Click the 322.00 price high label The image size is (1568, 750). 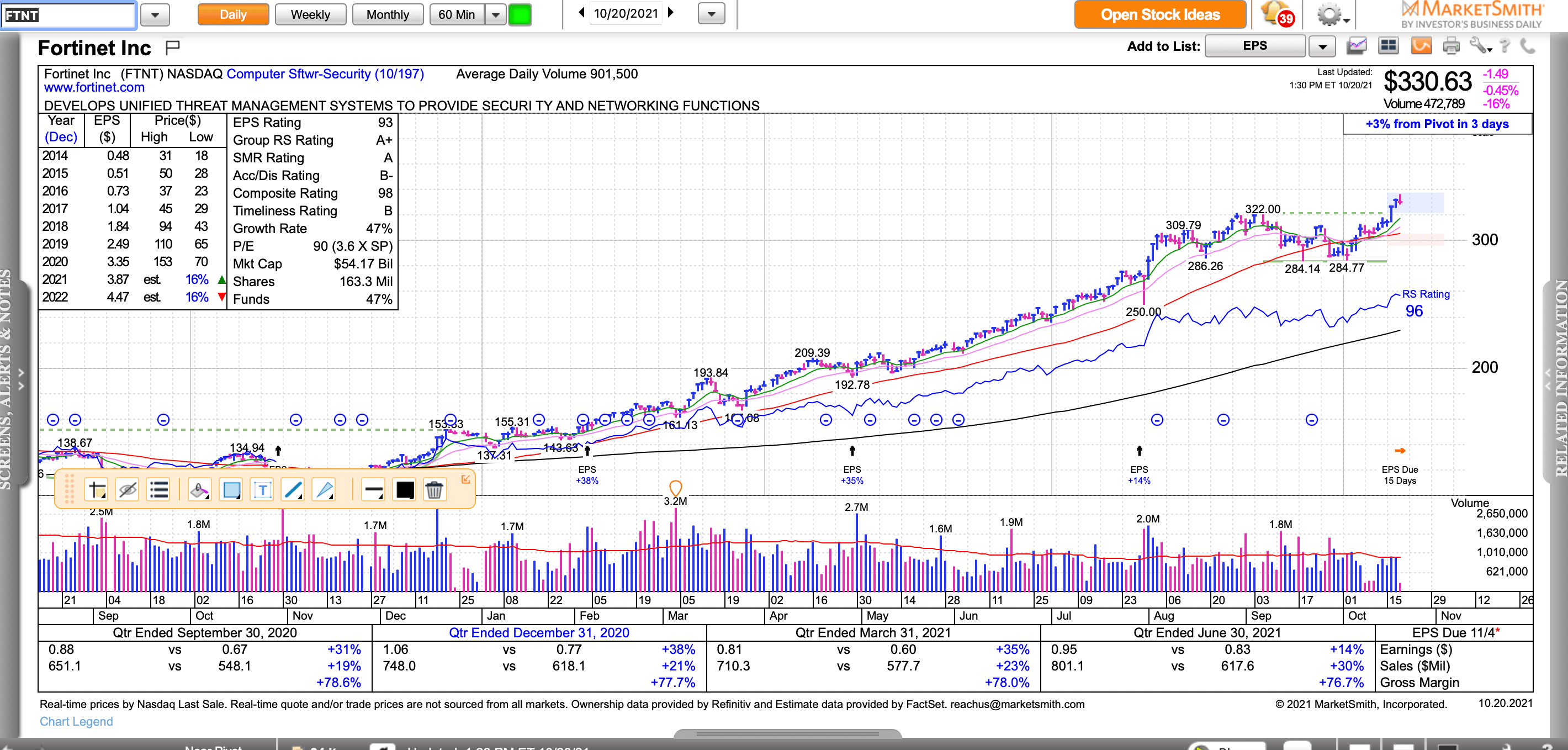coord(1263,209)
